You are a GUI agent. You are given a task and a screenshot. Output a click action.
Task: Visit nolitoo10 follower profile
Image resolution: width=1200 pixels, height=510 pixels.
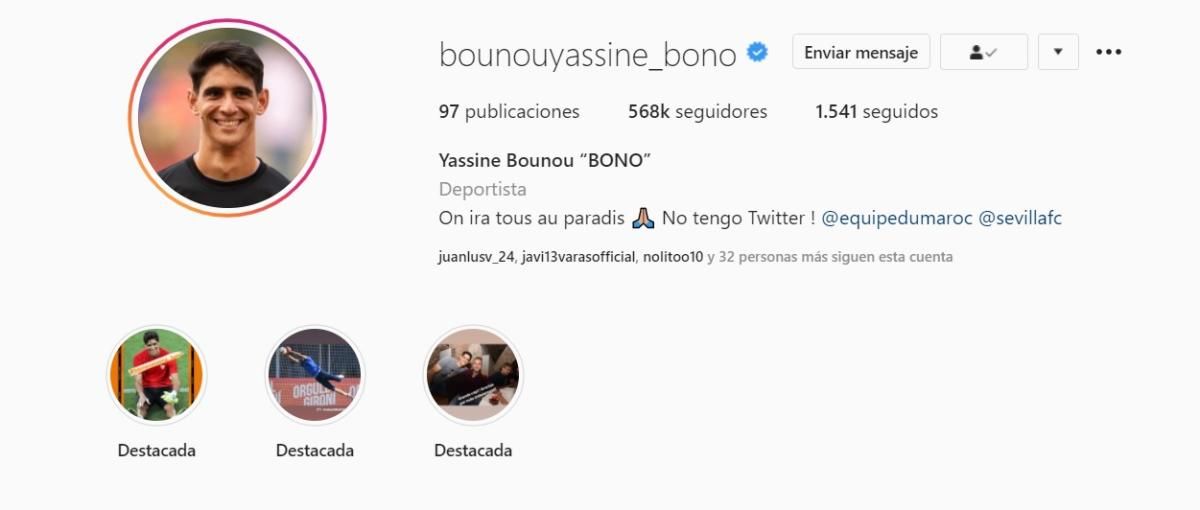tap(673, 257)
